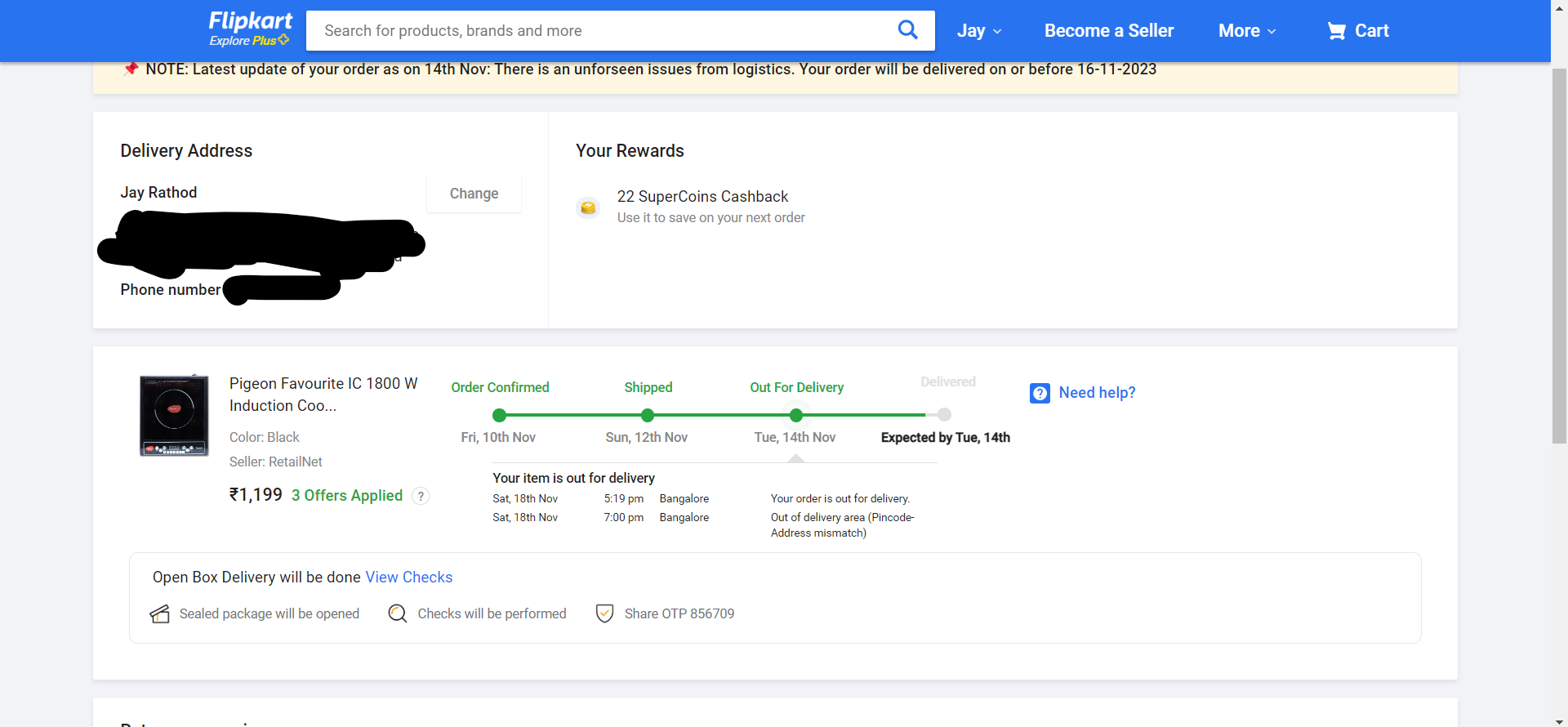Expand the More dropdown menu
This screenshot has height=727, width=1568.
1246,31
